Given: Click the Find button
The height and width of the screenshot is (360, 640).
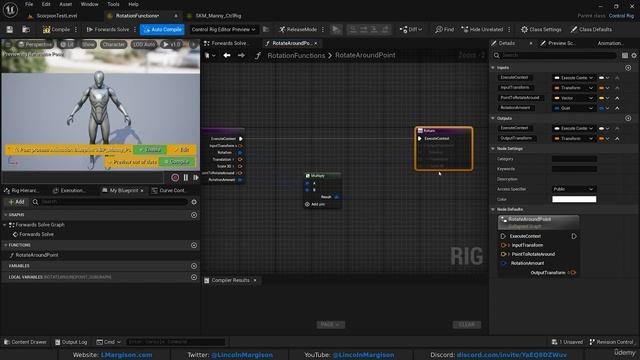Looking at the screenshot, I should point(444,29).
